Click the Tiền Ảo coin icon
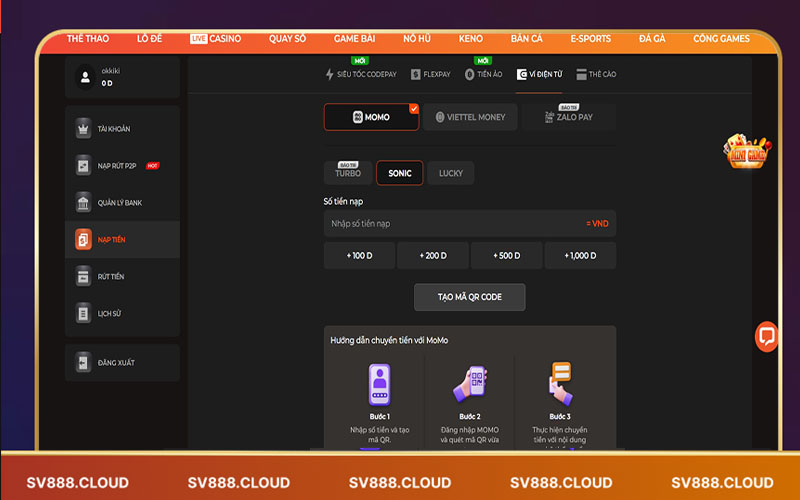Image resolution: width=800 pixels, height=500 pixels. 469,74
